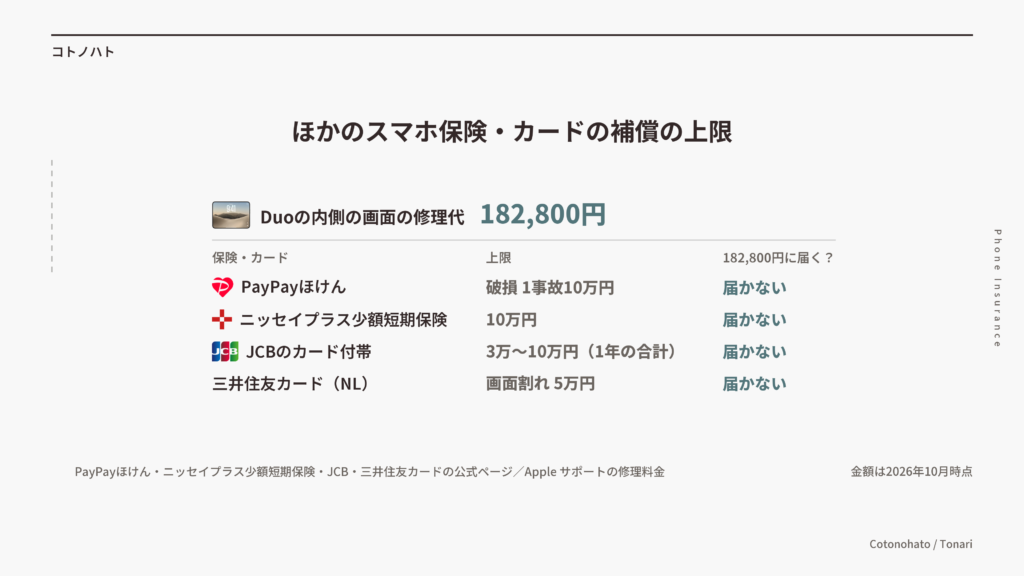Image resolution: width=1024 pixels, height=576 pixels.
Task: Click the red Nissay Plus cross icon
Action: click(x=222, y=319)
